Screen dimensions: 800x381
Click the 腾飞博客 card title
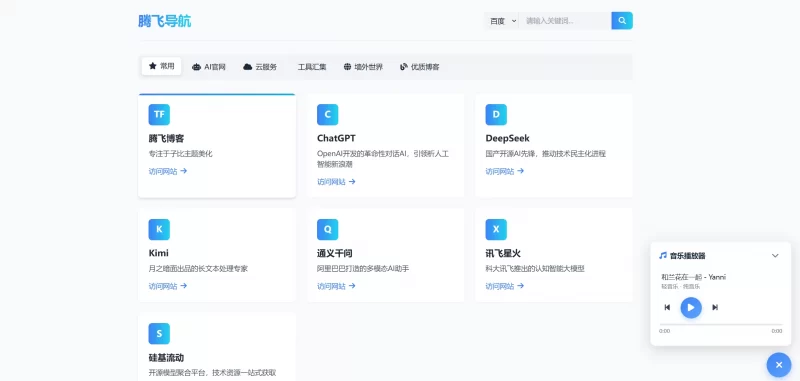click(x=166, y=138)
